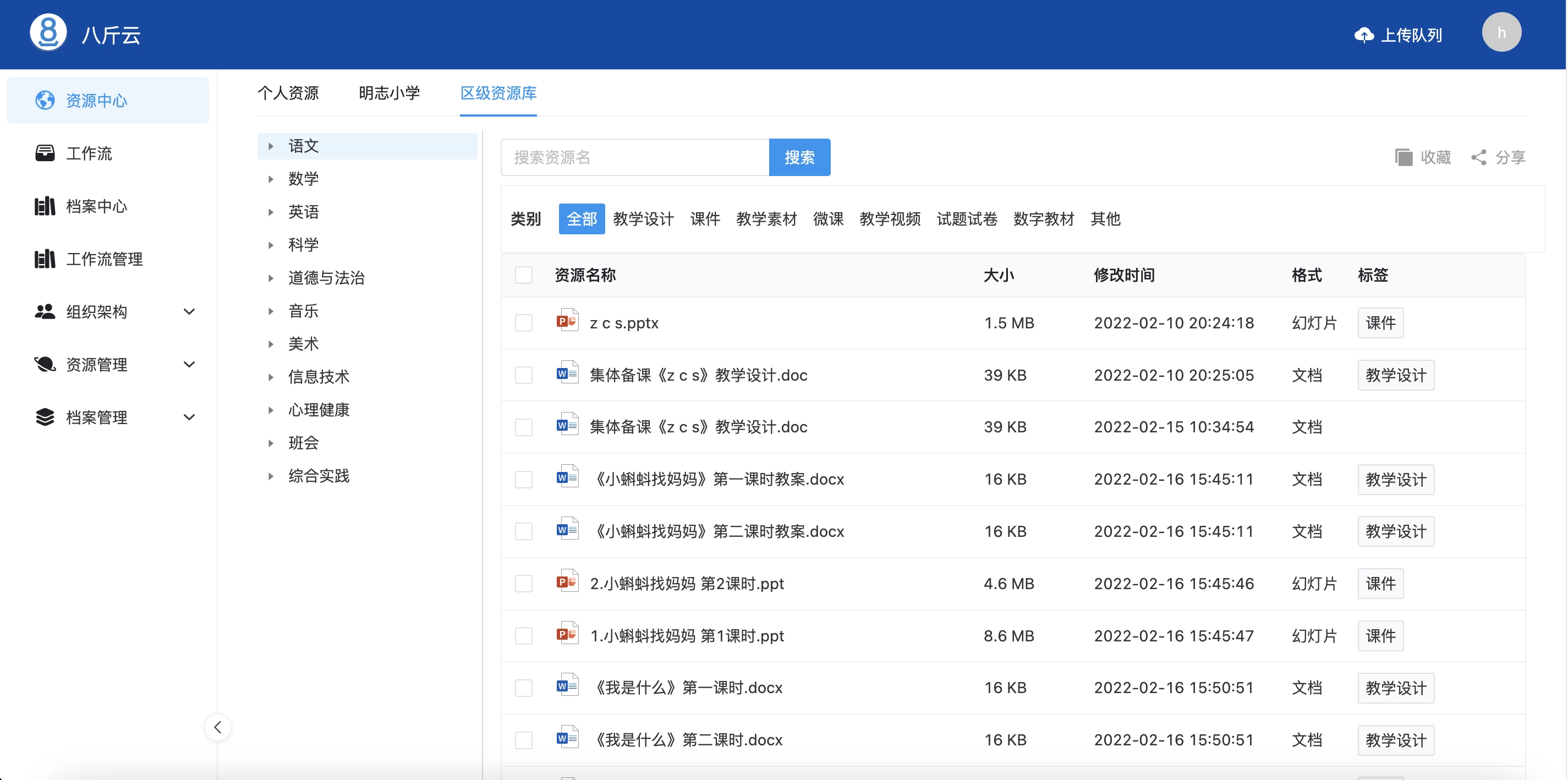Switch to the 明志小学 tab
The width and height of the screenshot is (1568, 780).
pos(389,93)
